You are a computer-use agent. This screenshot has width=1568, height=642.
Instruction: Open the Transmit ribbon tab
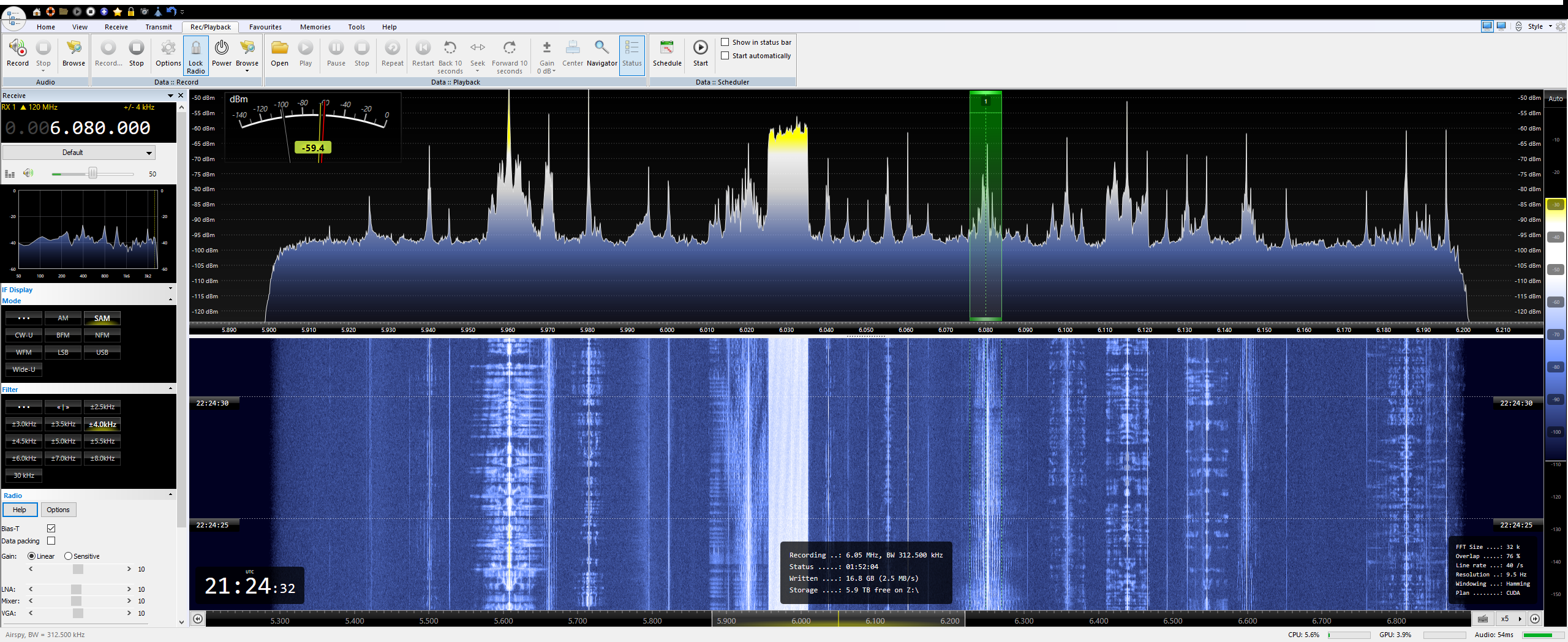159,27
